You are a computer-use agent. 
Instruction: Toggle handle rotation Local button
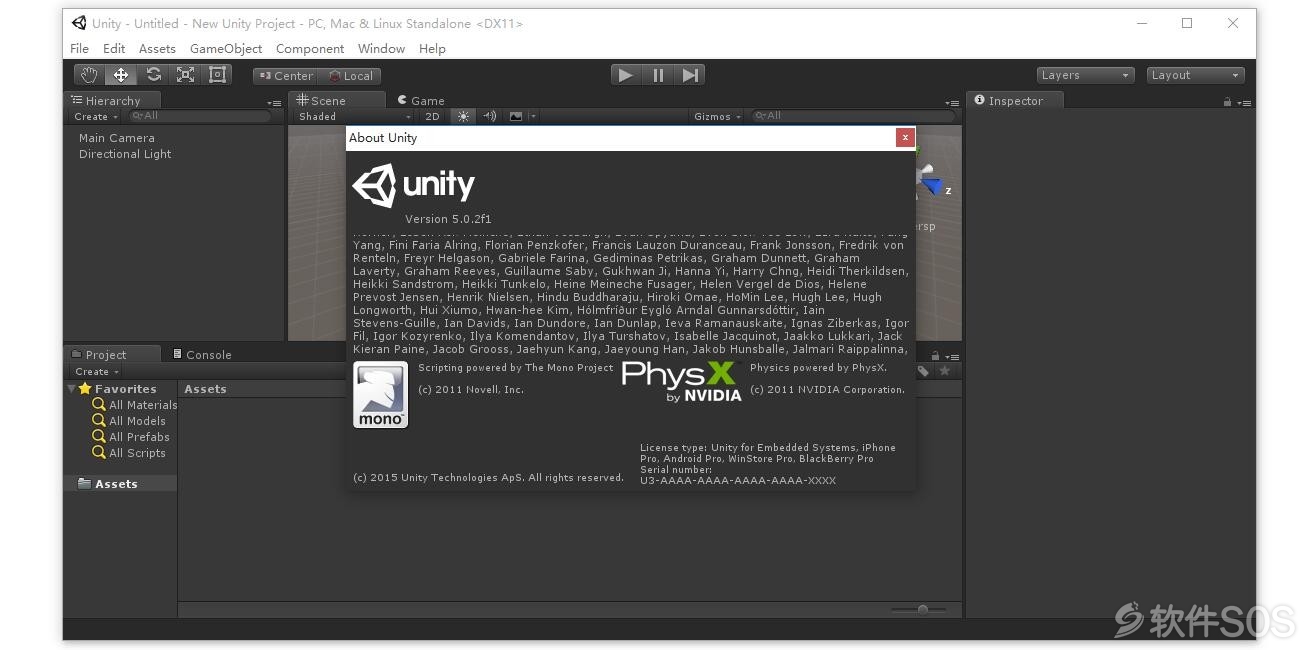[x=350, y=76]
